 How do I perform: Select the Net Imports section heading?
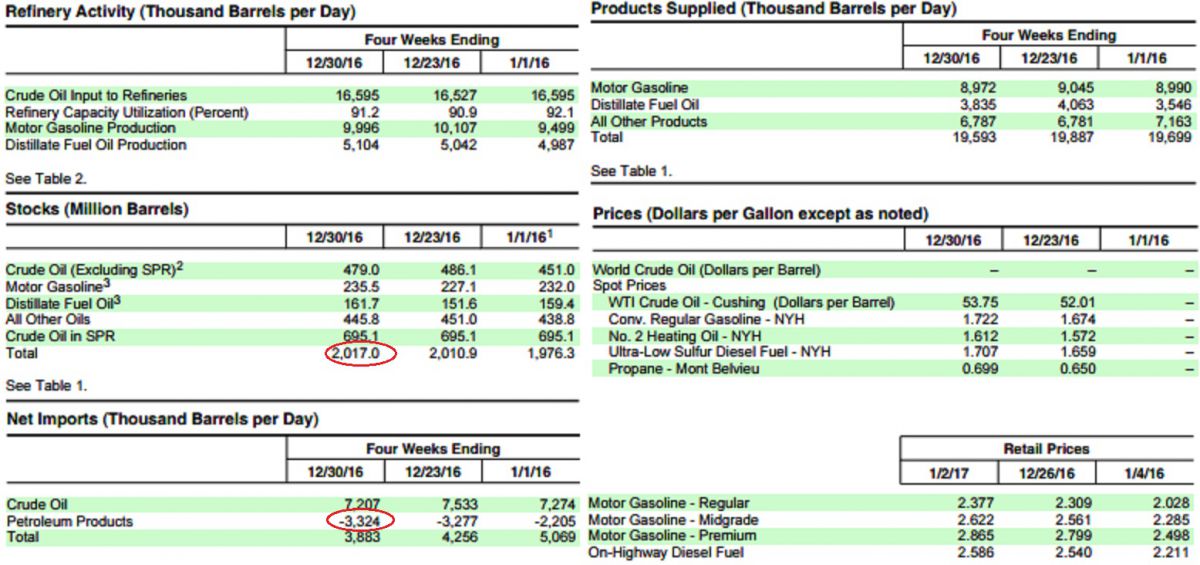[162, 418]
